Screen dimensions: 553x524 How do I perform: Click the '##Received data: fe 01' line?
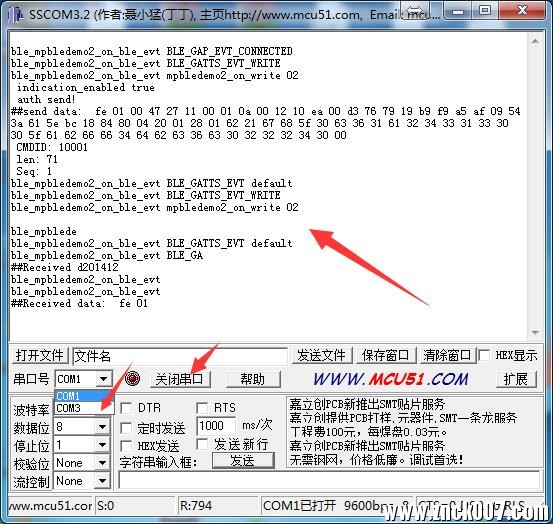[79, 303]
